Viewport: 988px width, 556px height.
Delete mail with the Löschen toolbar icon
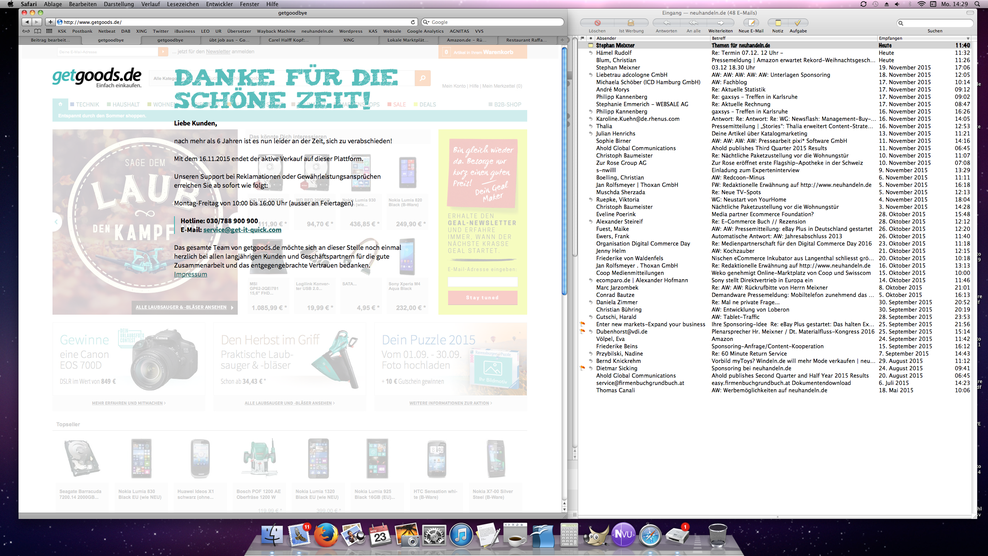pyautogui.click(x=597, y=23)
